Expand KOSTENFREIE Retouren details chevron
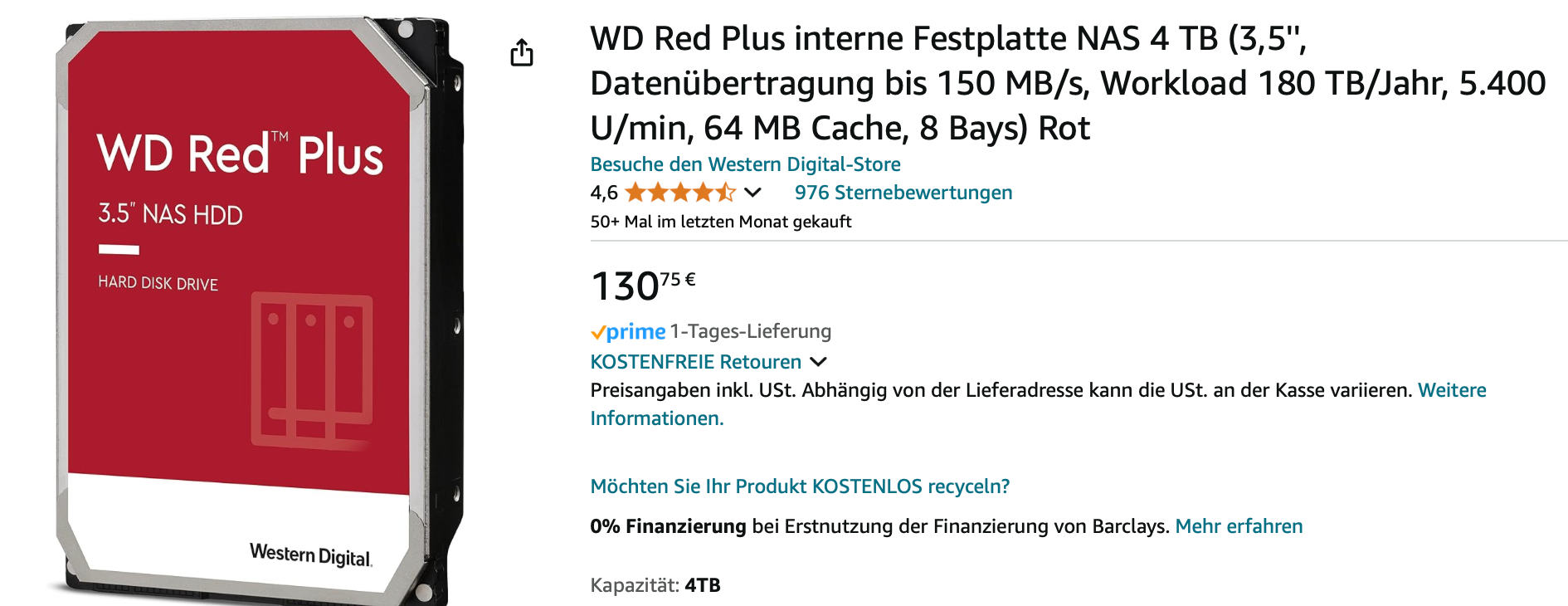The height and width of the screenshot is (606, 1568). (818, 362)
